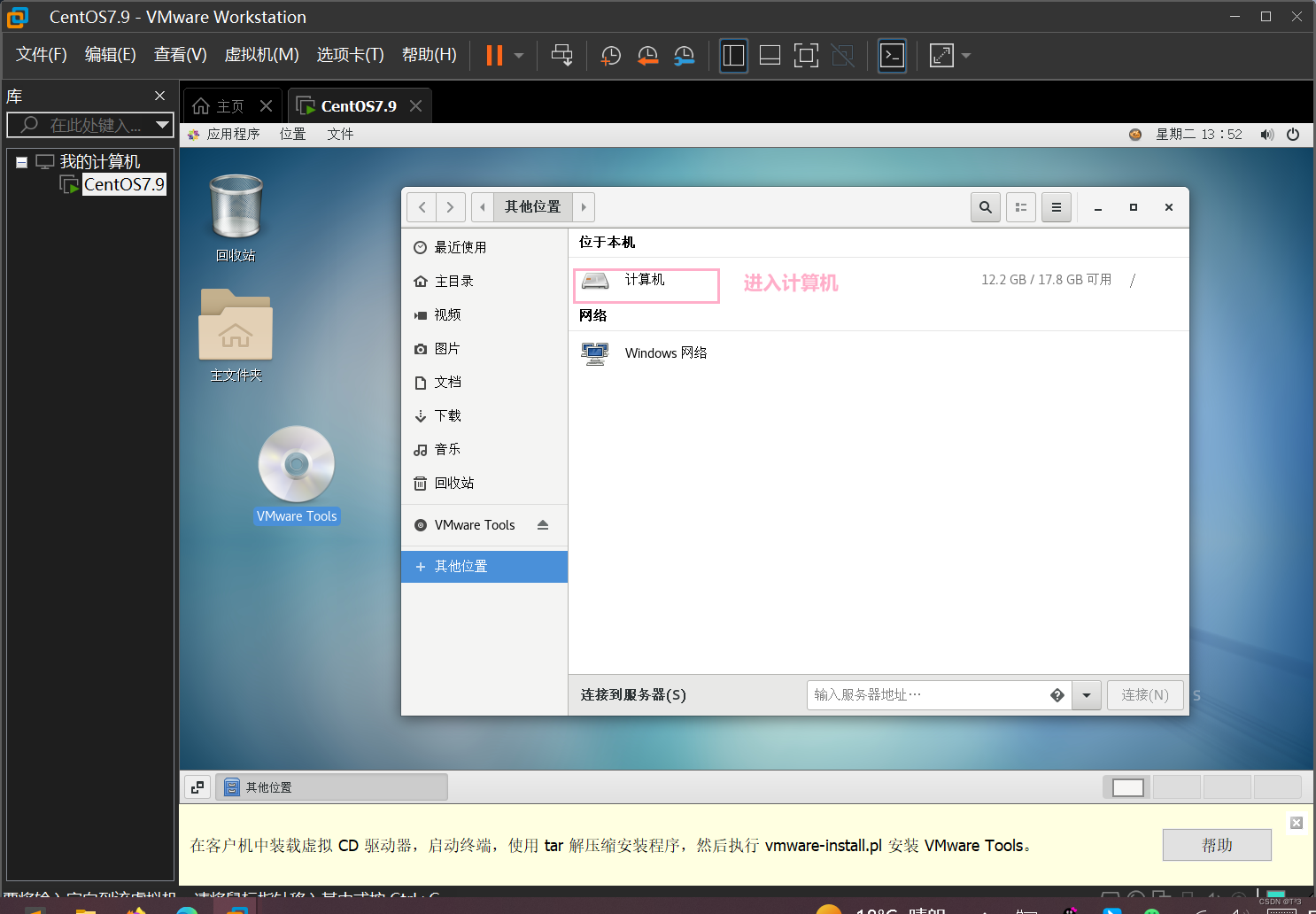Eject the VMware Tools media from the sidebar
The image size is (1316, 914).
pos(544,524)
